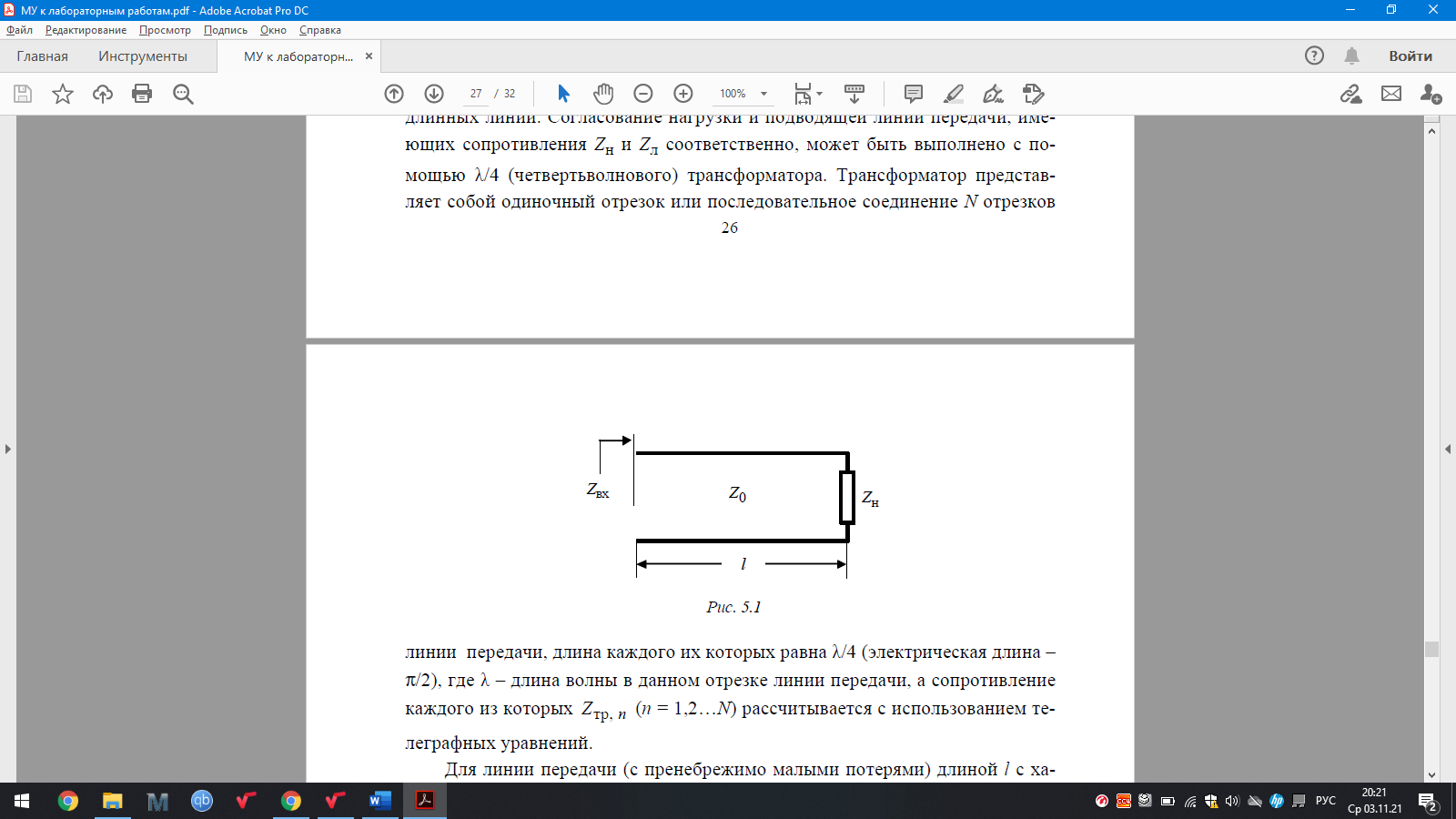Click the vertical scrollbar thumb
This screenshot has width=1456, height=819.
point(1432,649)
